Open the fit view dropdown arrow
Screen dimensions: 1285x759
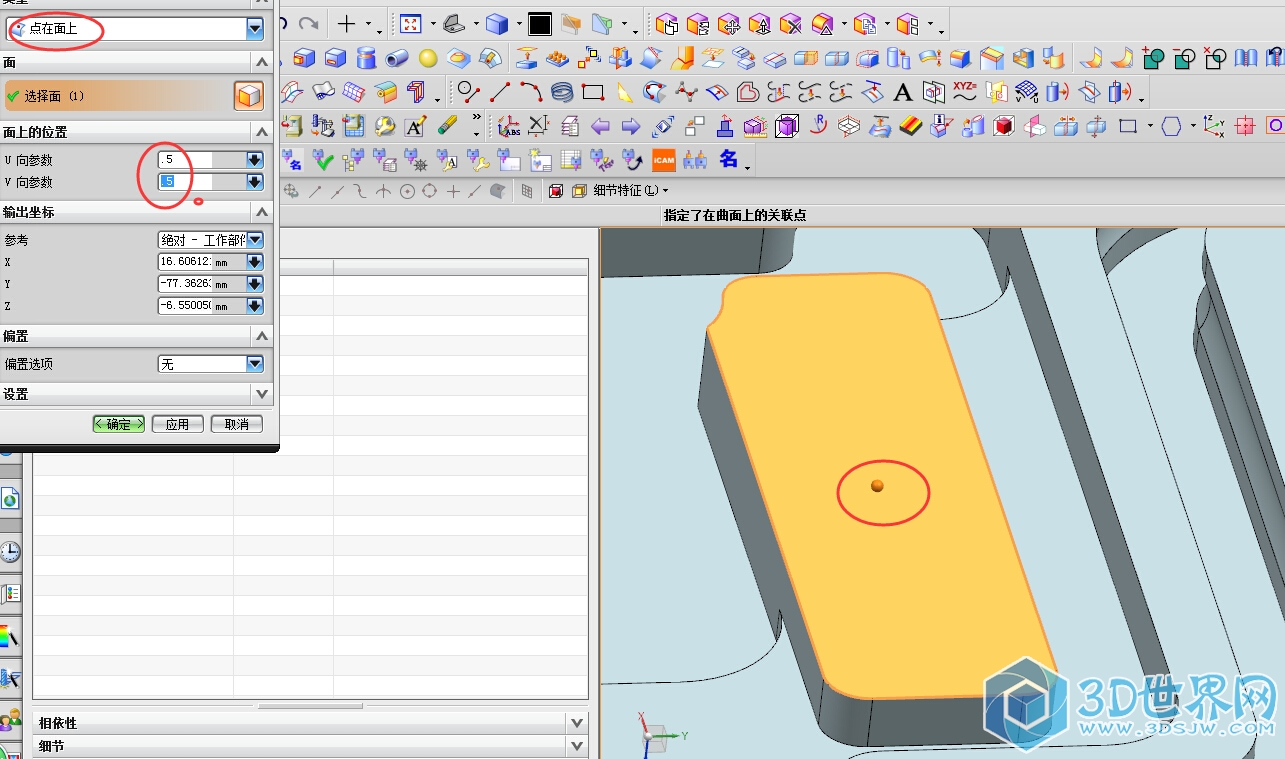432,24
